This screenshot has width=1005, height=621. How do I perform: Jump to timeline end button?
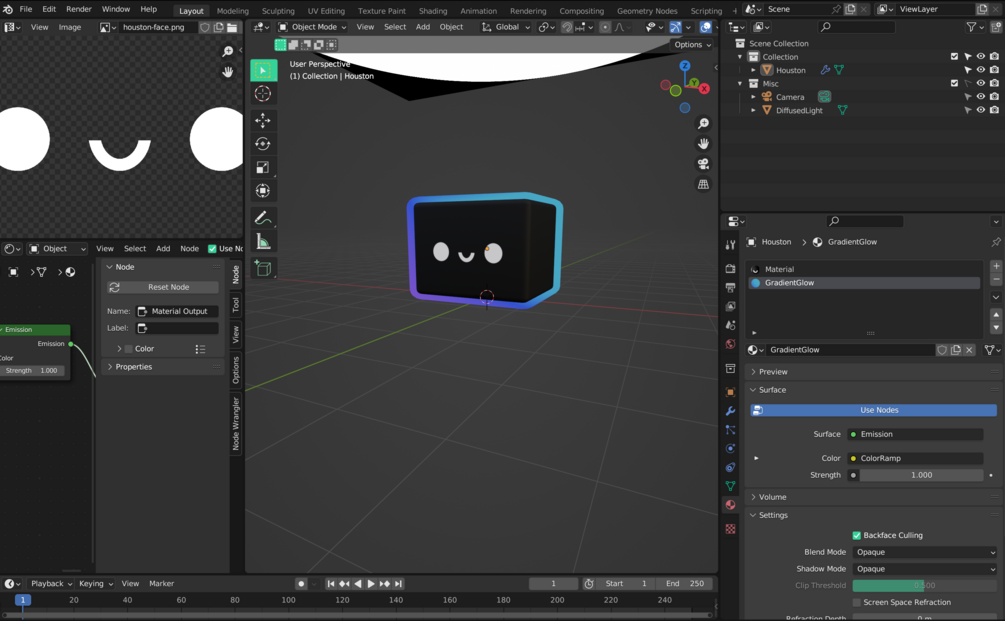pos(398,584)
